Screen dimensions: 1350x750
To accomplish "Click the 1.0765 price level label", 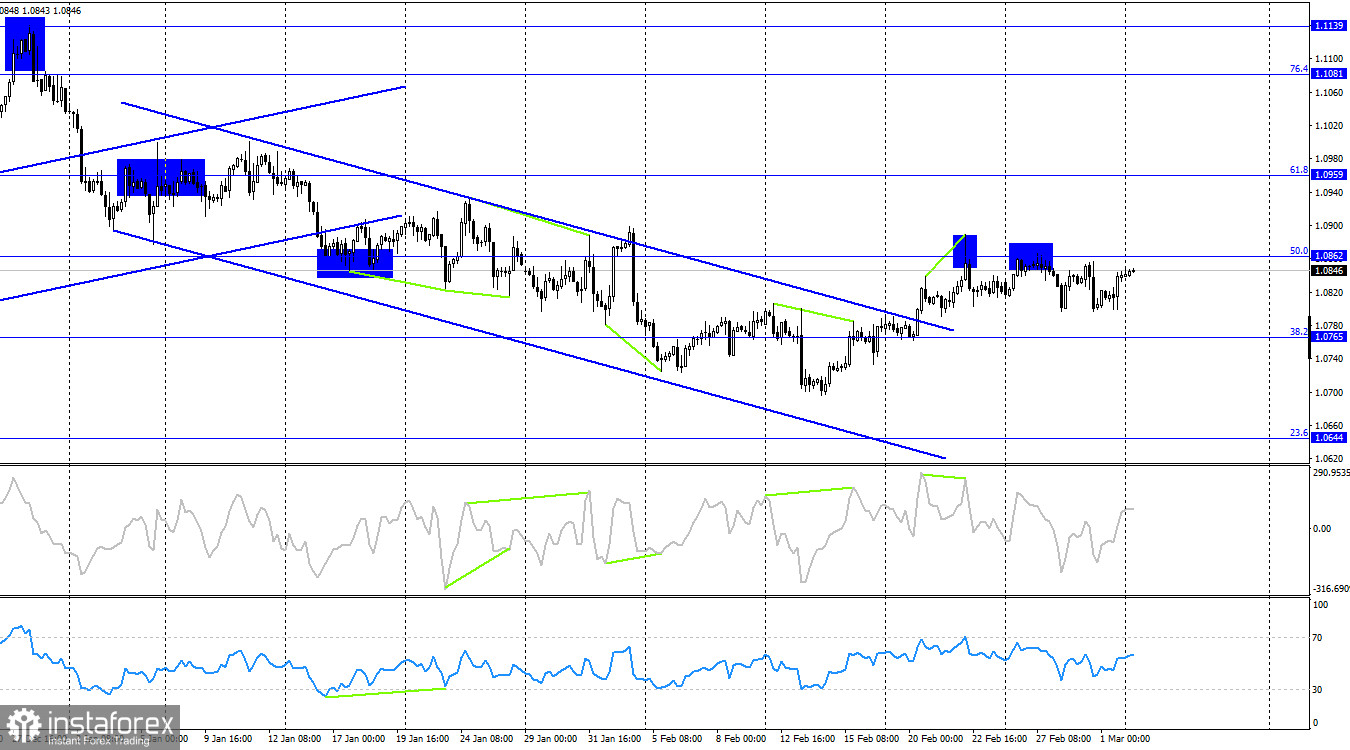I will pos(1329,337).
